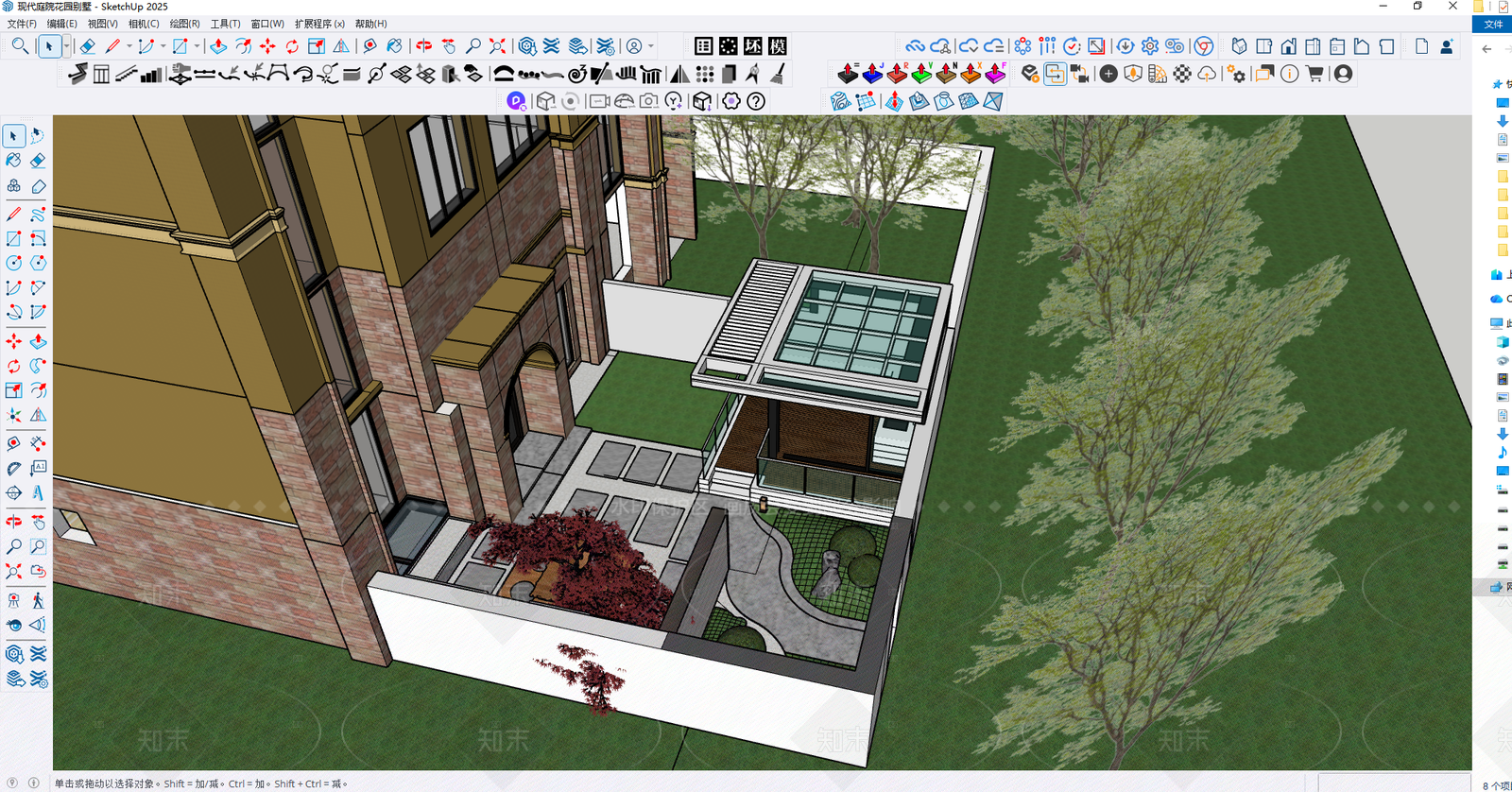Activate the Walk tool in the left toolbar
This screenshot has width=1512, height=792.
click(38, 600)
